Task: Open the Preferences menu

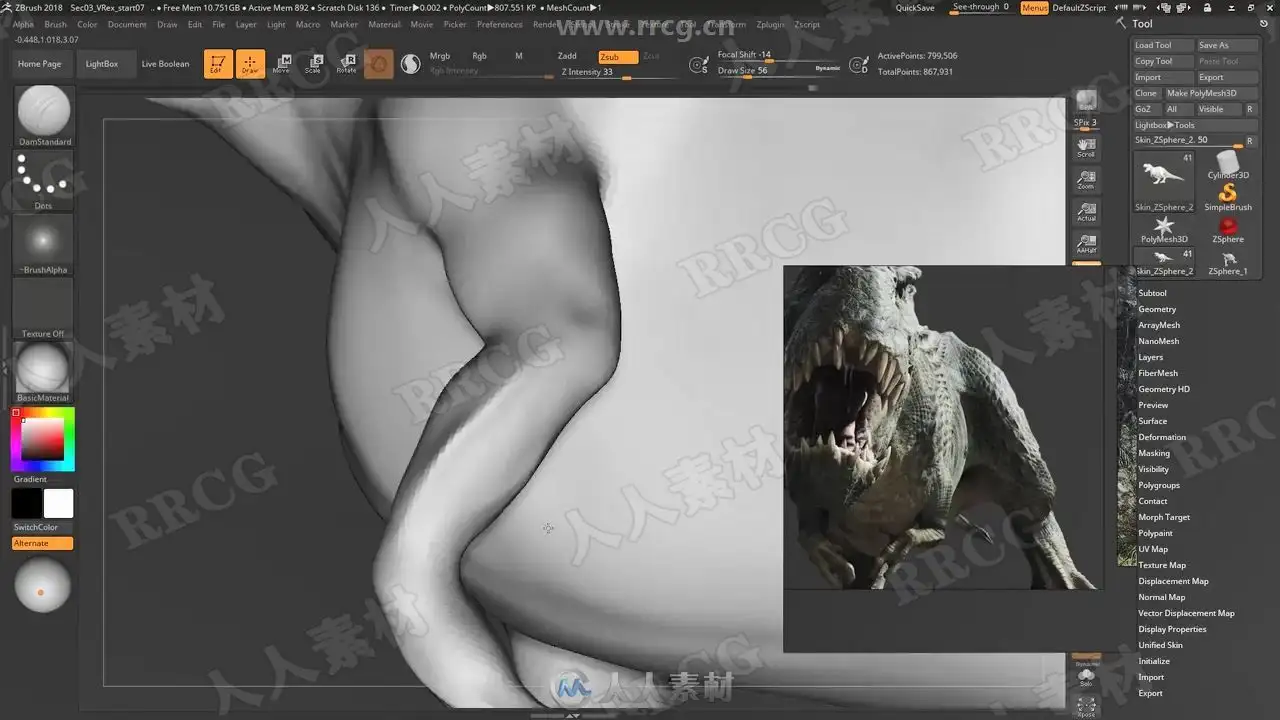Action: 499,24
